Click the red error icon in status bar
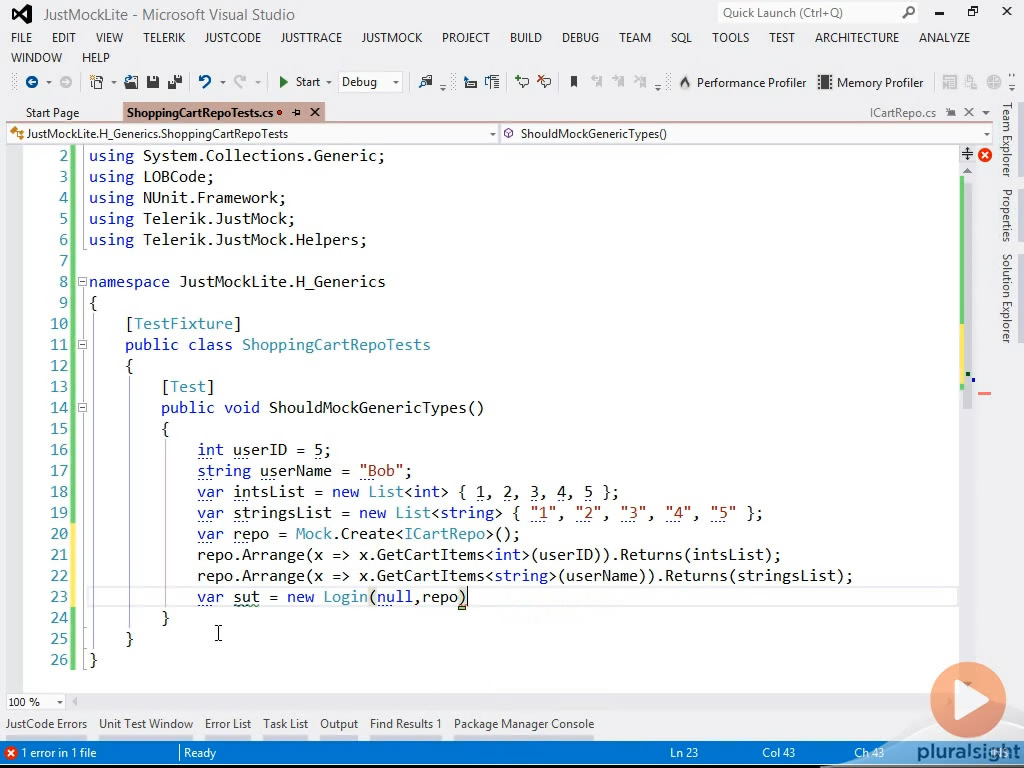 (x=10, y=753)
